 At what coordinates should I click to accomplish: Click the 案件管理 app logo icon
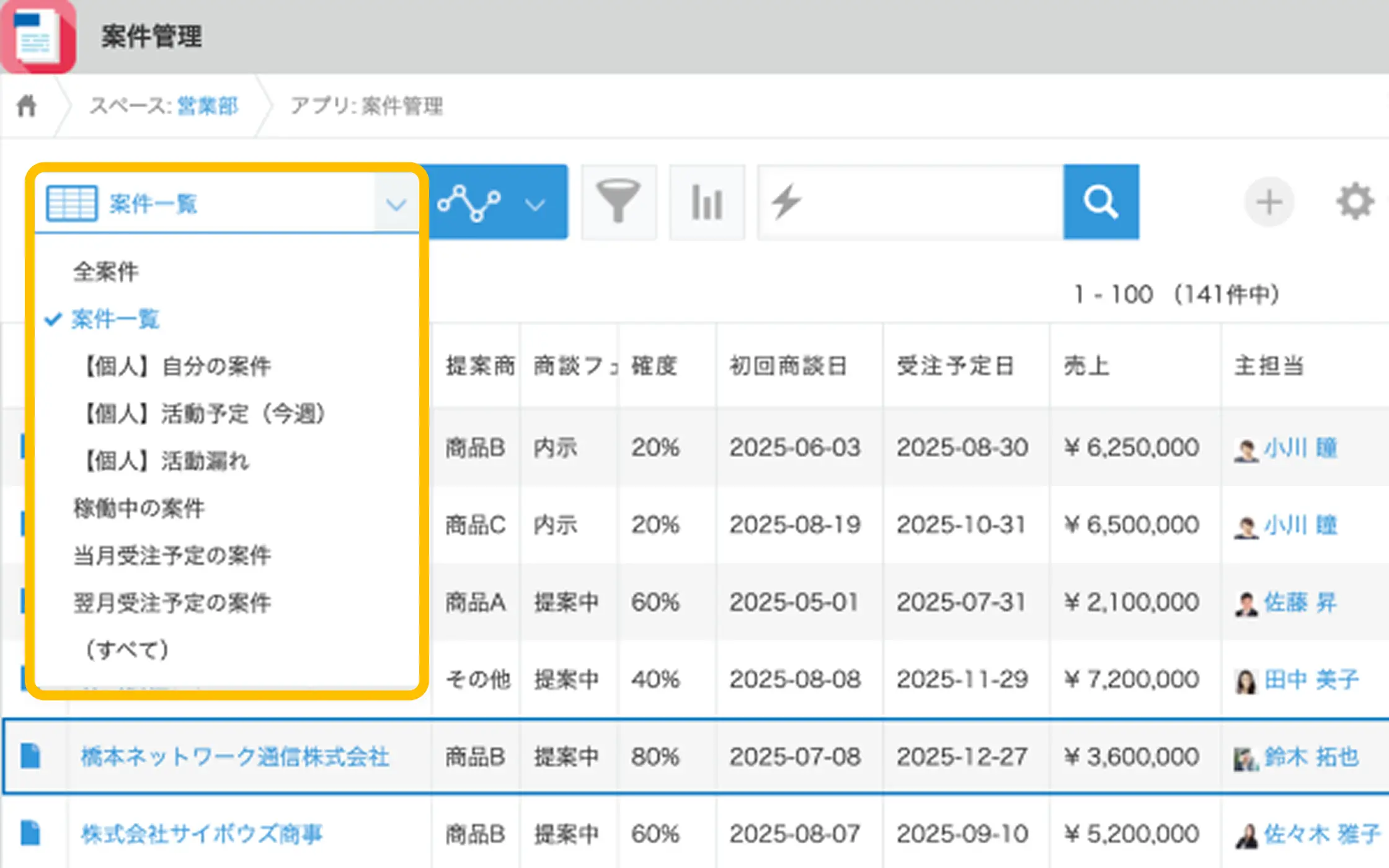point(38,36)
